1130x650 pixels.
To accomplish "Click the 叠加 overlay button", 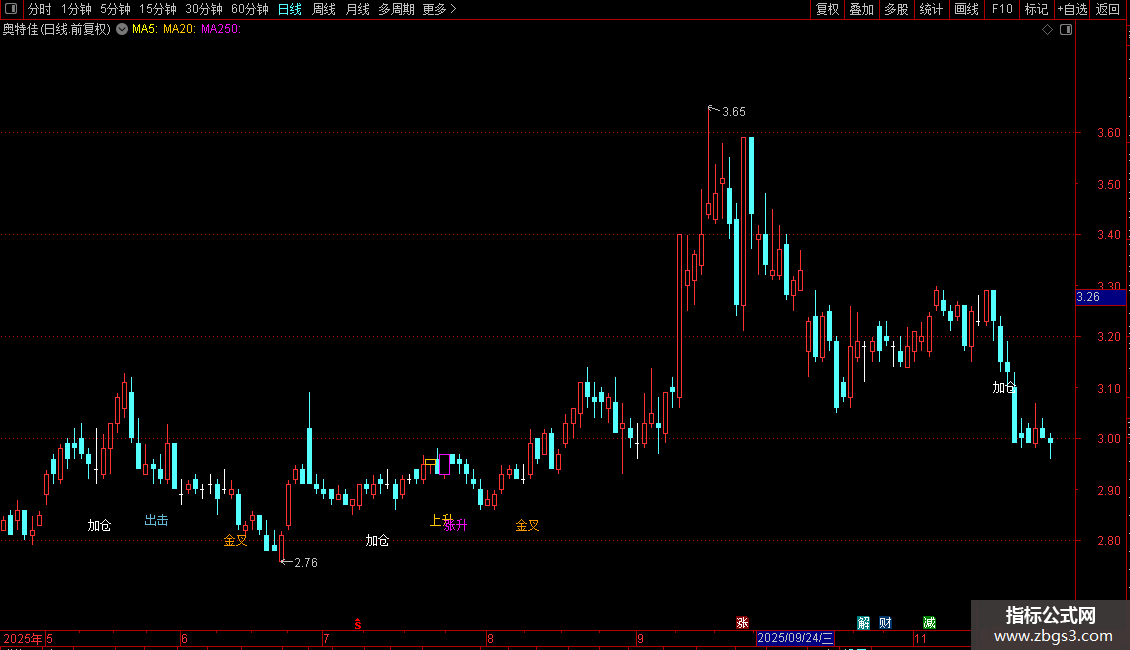I will 861,9.
